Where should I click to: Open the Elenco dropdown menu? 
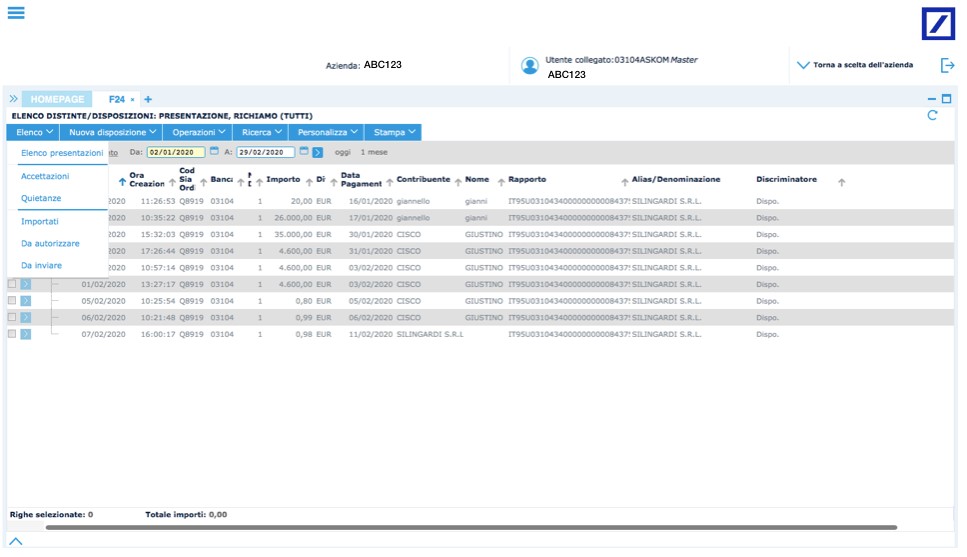click(33, 133)
